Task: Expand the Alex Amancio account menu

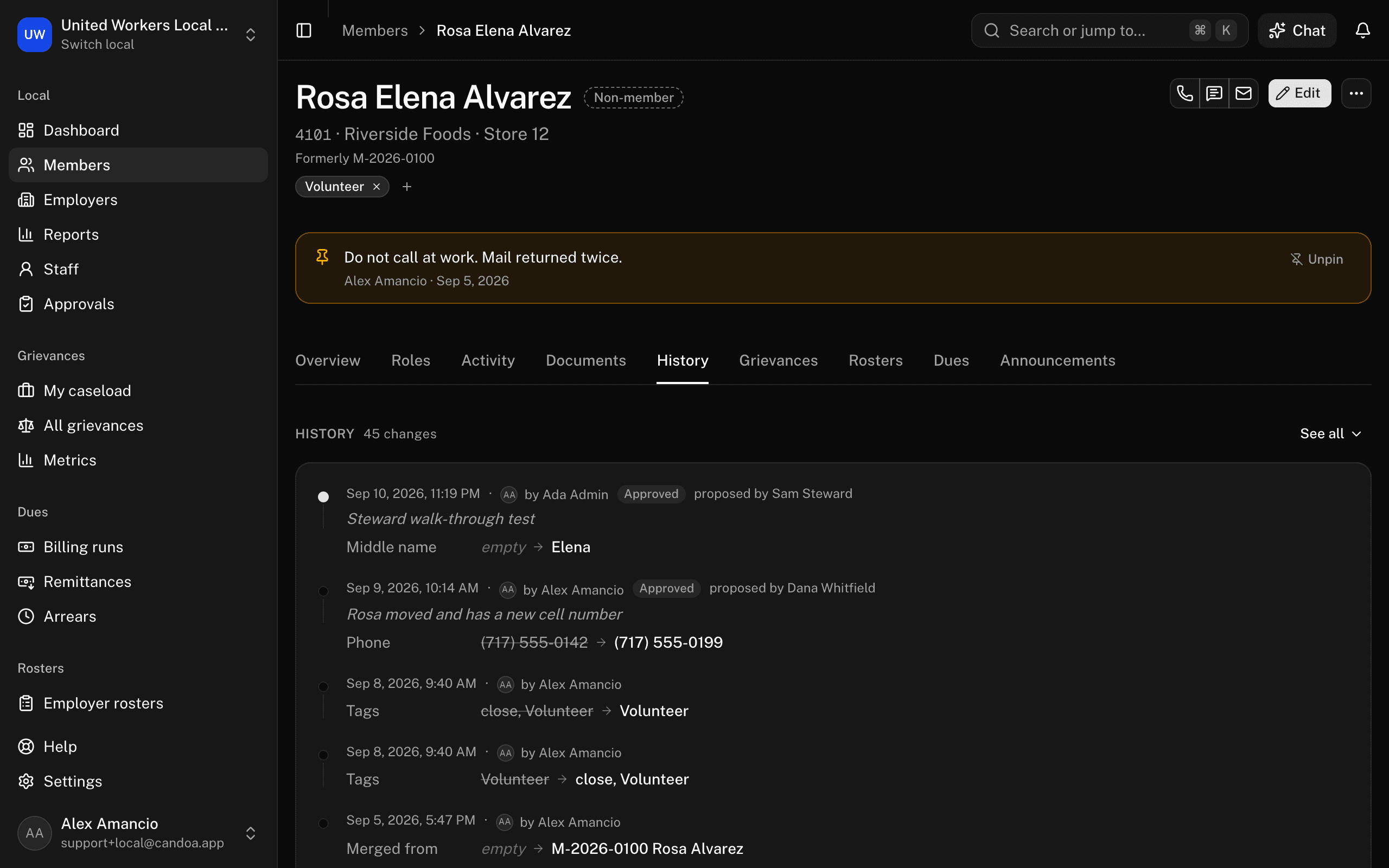Action: tap(250, 833)
